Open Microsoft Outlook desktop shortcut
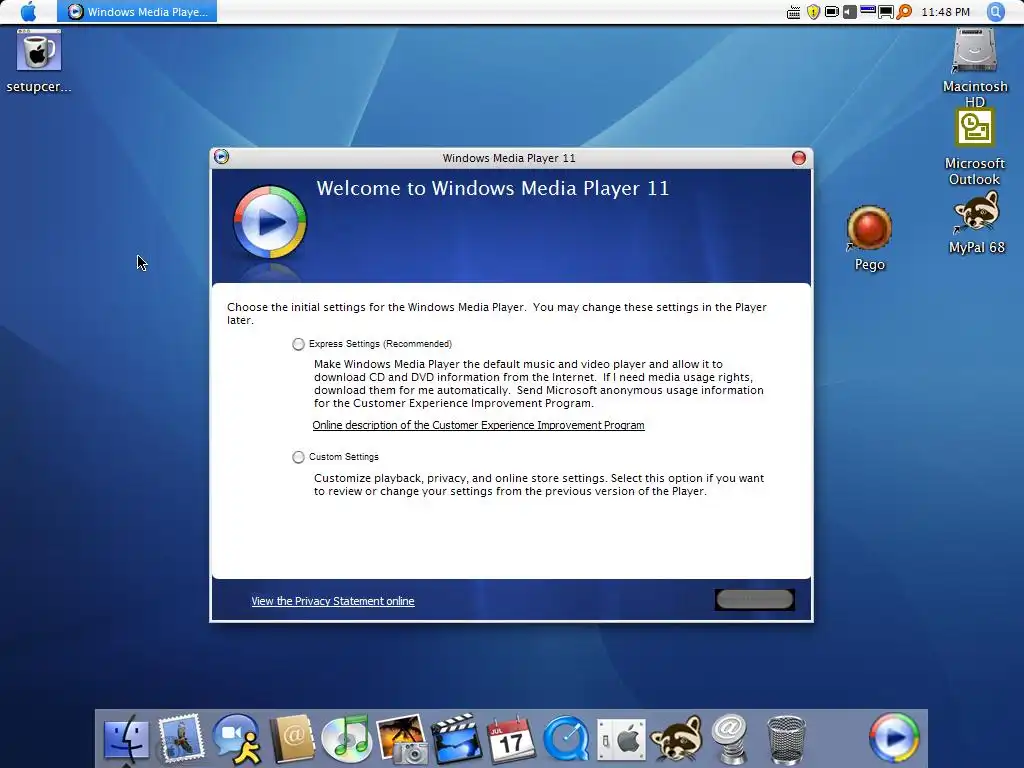Image resolution: width=1024 pixels, height=768 pixels. pyautogui.click(x=974, y=147)
